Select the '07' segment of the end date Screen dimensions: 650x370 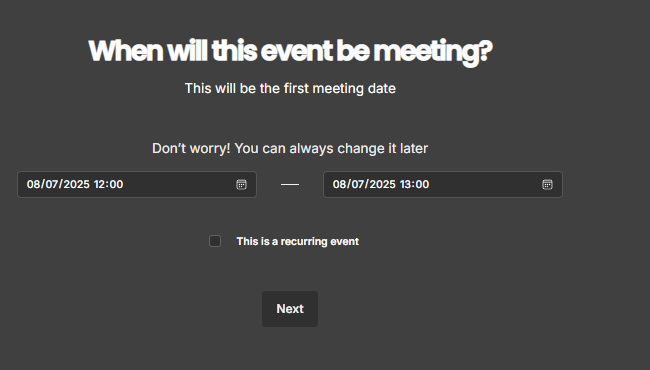tap(358, 184)
